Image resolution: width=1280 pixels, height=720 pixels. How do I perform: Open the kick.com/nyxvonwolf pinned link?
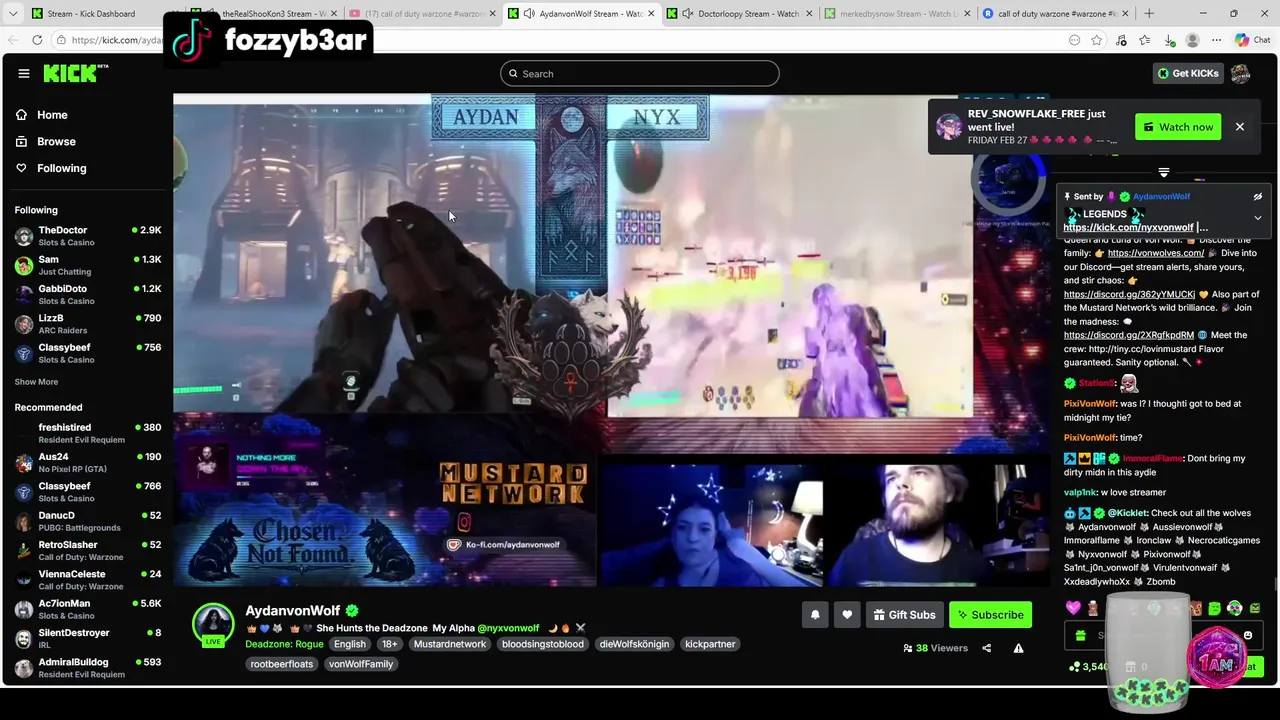tap(1128, 227)
